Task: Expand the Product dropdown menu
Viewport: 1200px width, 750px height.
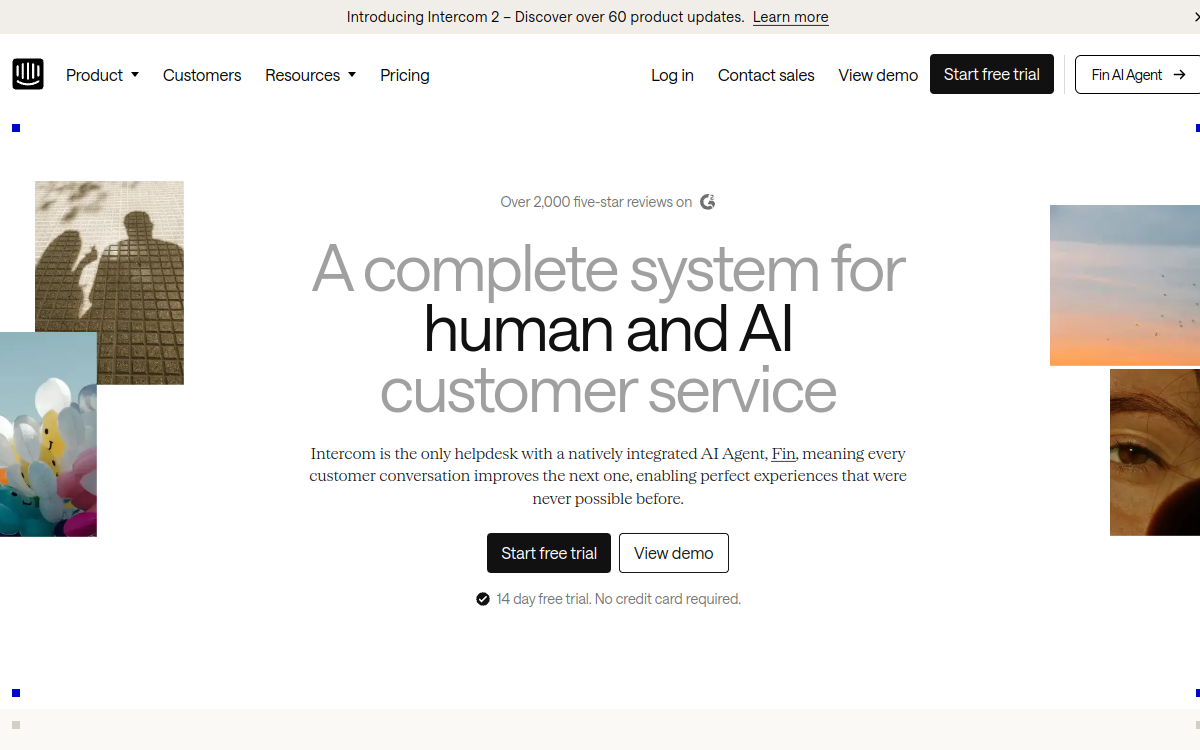Action: click(102, 75)
